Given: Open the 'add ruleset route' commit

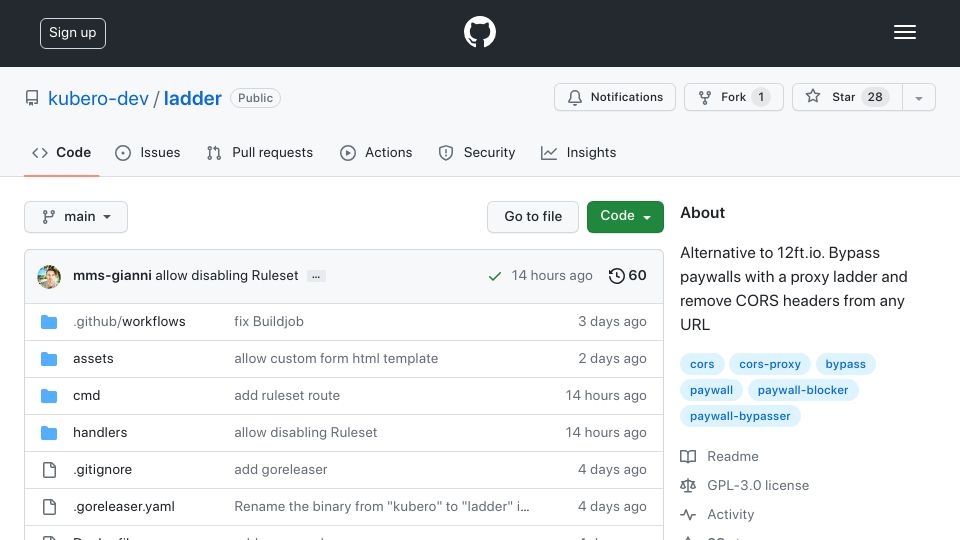Looking at the screenshot, I should click(x=287, y=396).
